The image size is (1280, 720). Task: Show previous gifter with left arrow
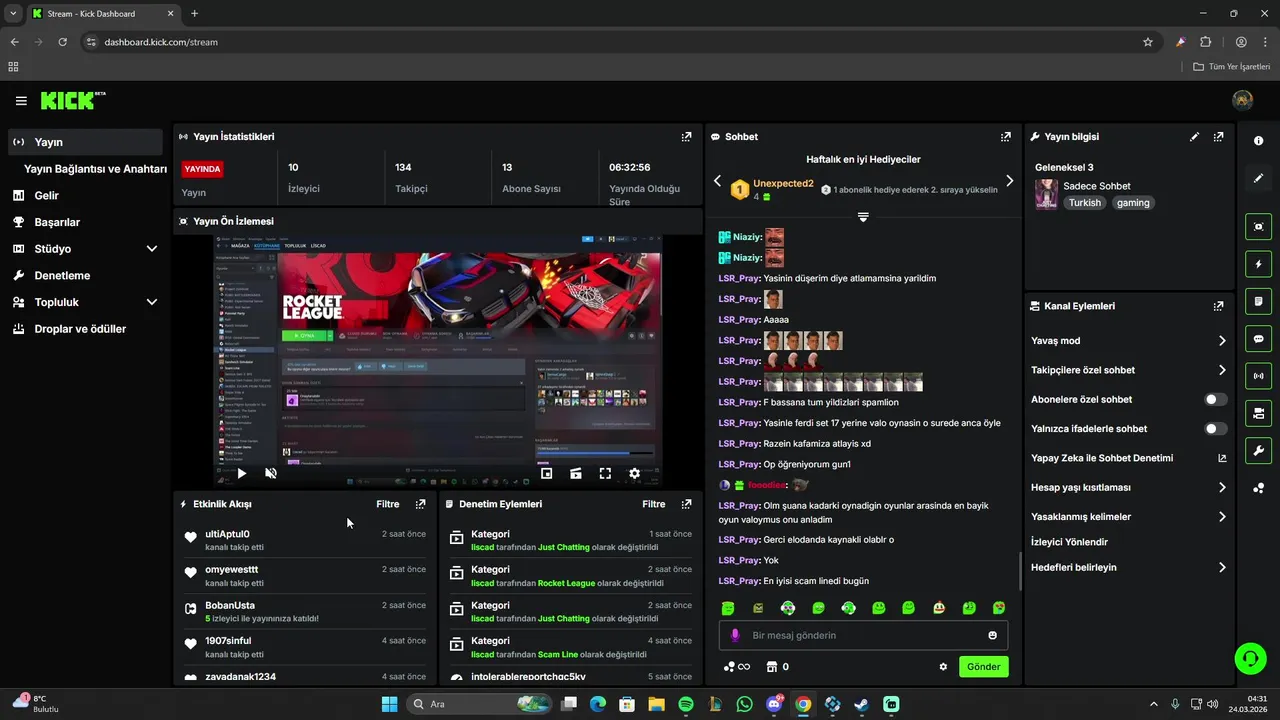pyautogui.click(x=717, y=181)
